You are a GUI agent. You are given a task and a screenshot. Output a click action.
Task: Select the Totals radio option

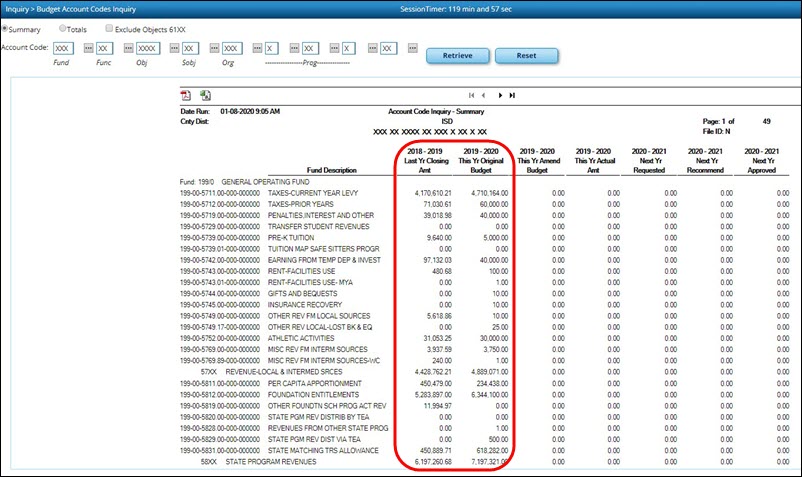point(62,29)
